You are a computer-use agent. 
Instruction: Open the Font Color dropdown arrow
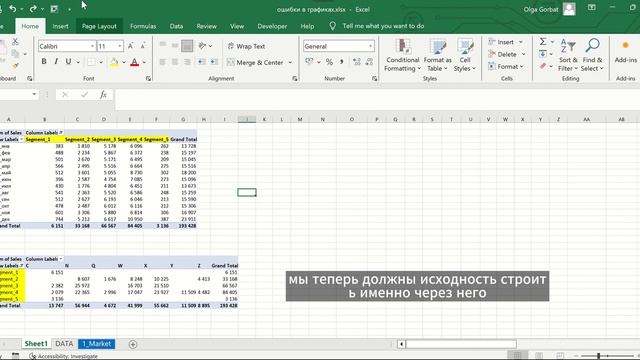tap(144, 62)
